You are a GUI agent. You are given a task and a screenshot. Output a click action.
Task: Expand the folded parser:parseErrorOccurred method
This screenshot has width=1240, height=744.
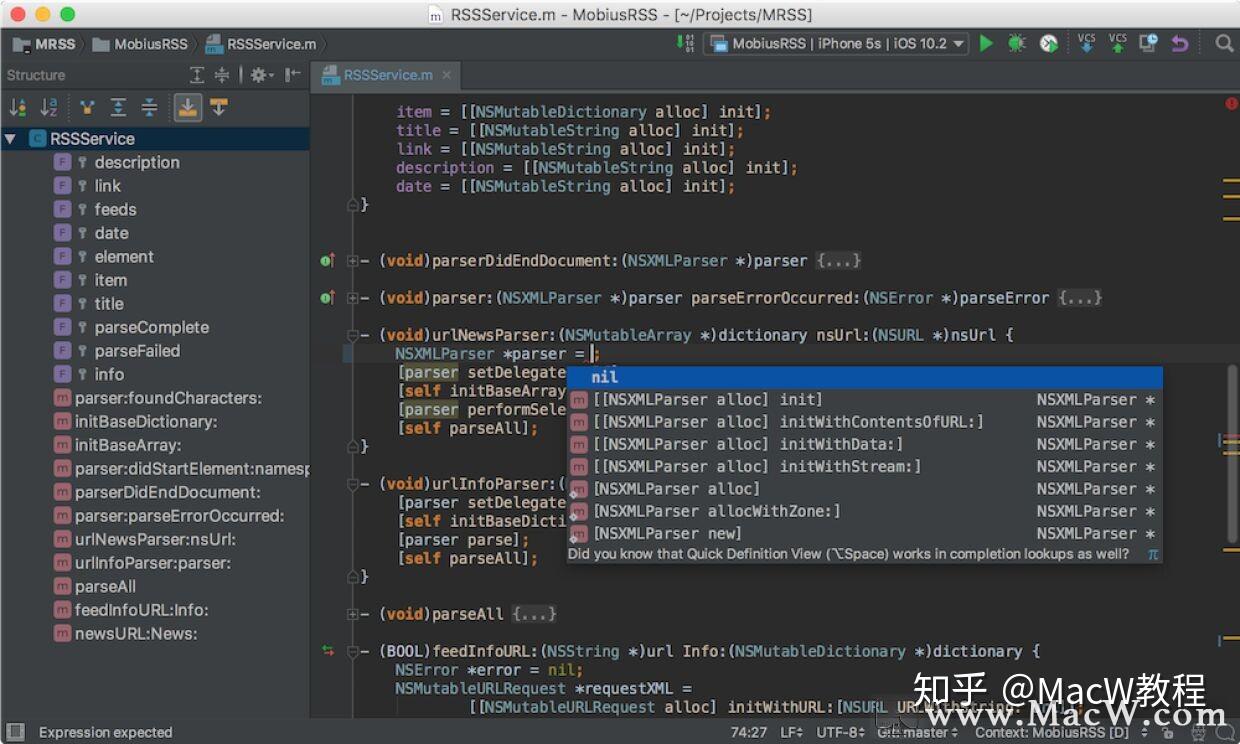pyautogui.click(x=352, y=298)
